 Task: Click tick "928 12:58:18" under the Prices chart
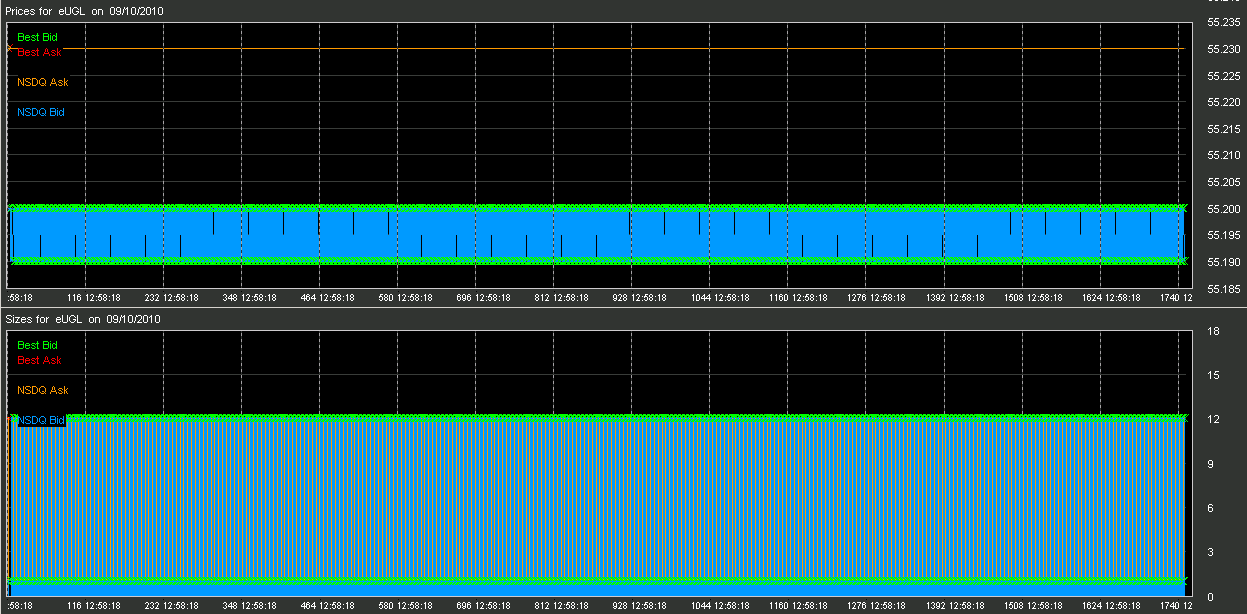point(640,297)
